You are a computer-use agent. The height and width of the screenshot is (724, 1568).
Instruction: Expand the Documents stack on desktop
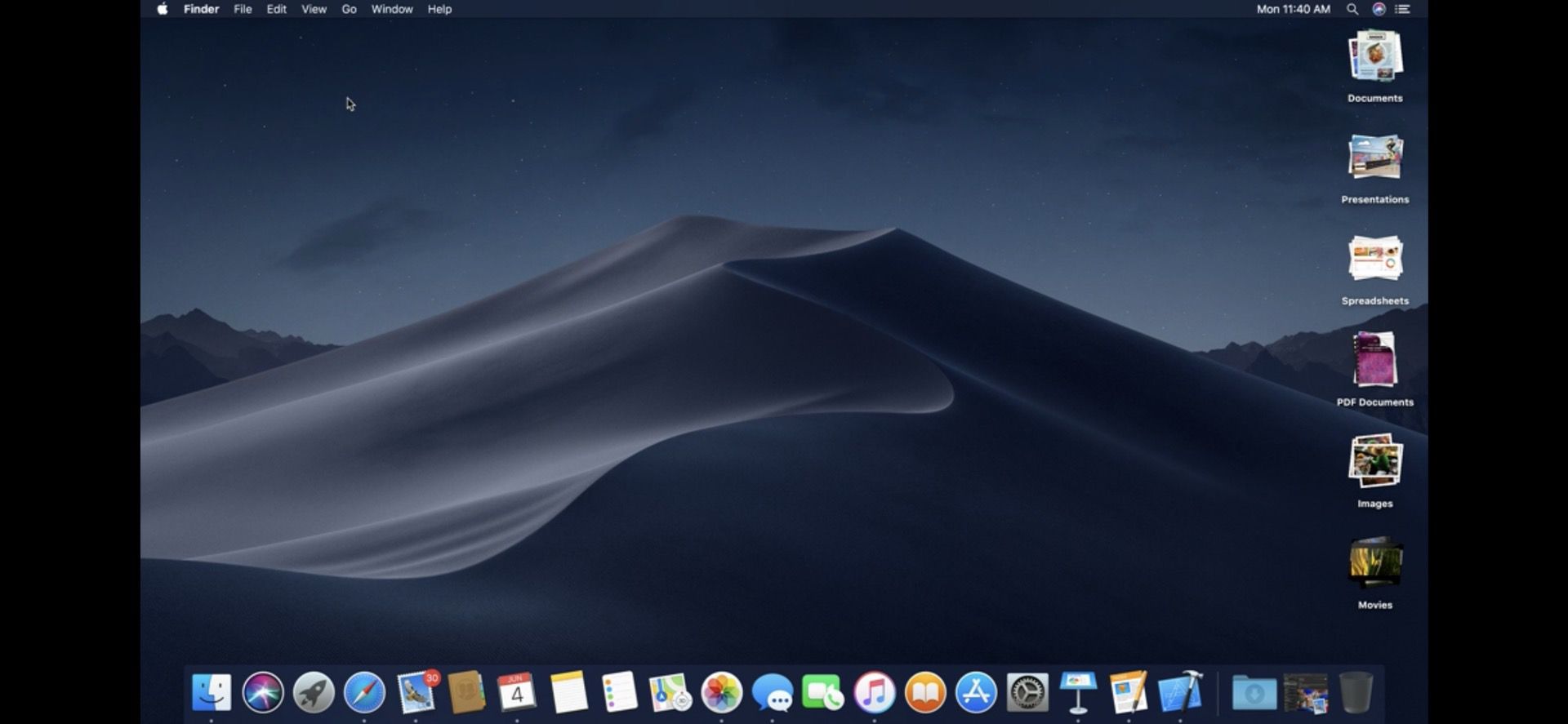(1375, 66)
